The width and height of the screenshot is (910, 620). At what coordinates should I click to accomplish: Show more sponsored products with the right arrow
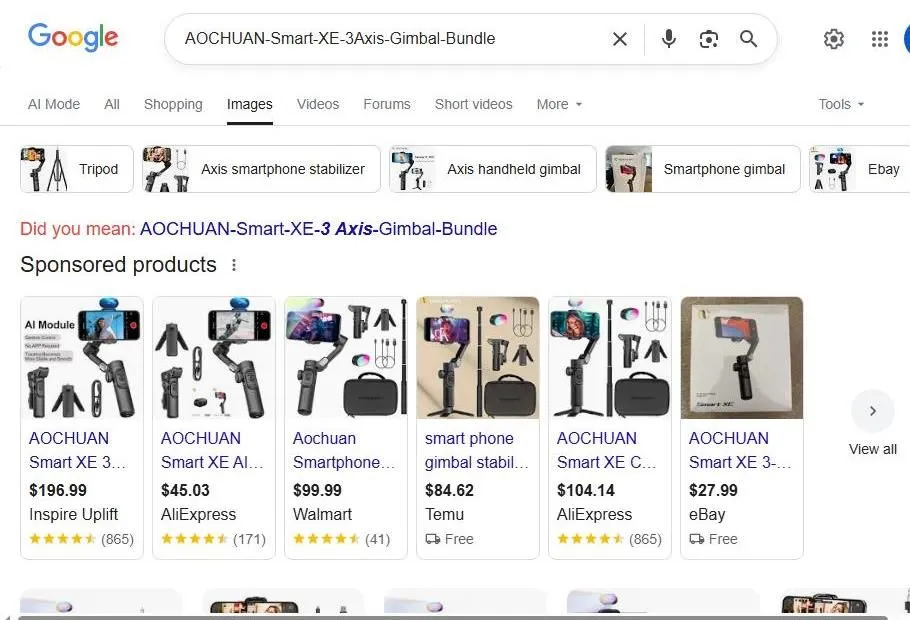point(872,410)
